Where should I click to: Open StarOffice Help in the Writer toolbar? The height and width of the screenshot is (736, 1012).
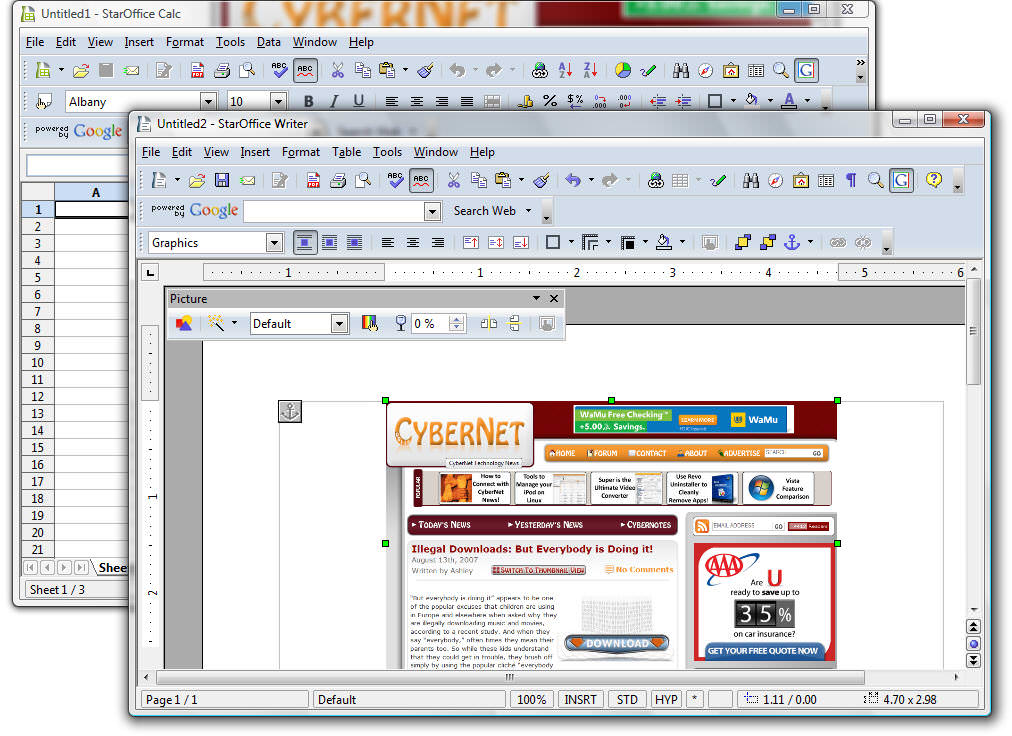tap(934, 180)
